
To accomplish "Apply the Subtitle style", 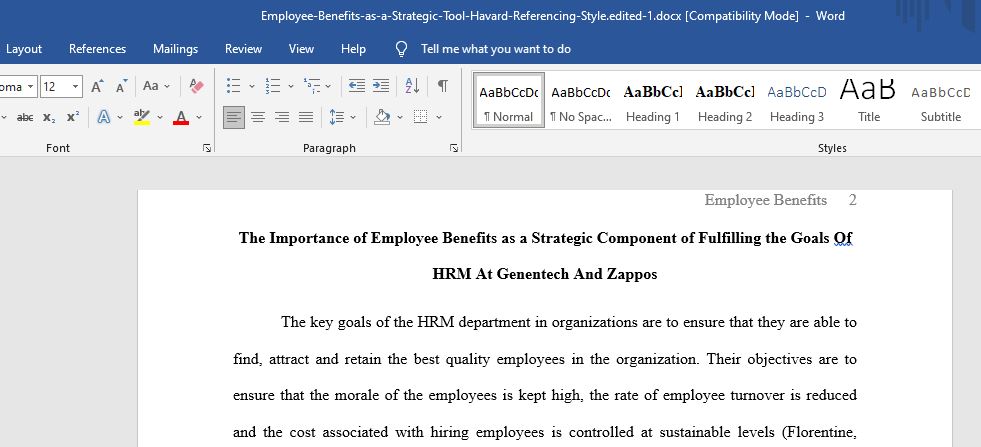I will tap(940, 100).
